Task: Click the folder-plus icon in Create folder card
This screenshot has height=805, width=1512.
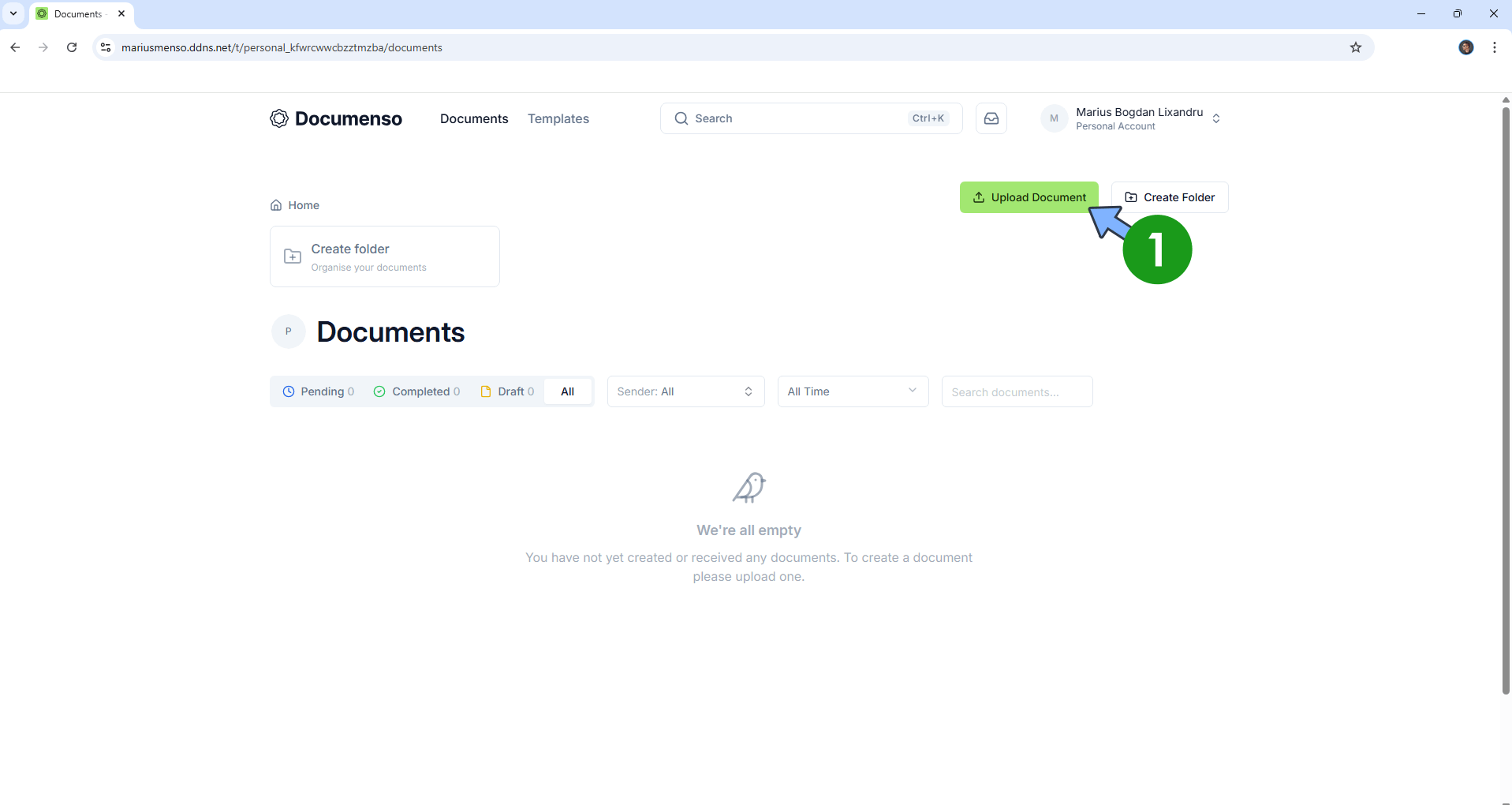Action: click(x=292, y=256)
